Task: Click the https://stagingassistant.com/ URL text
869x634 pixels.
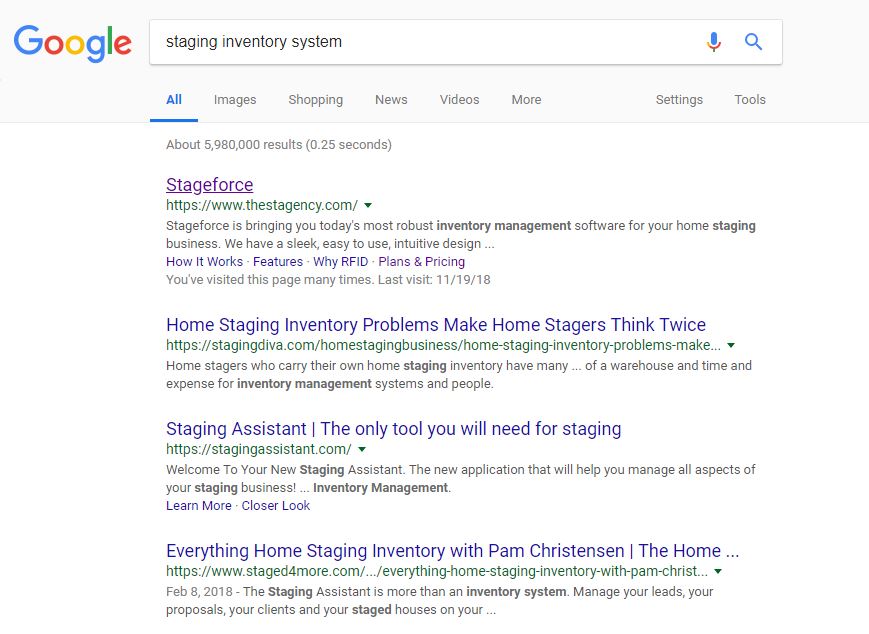Action: [259, 449]
